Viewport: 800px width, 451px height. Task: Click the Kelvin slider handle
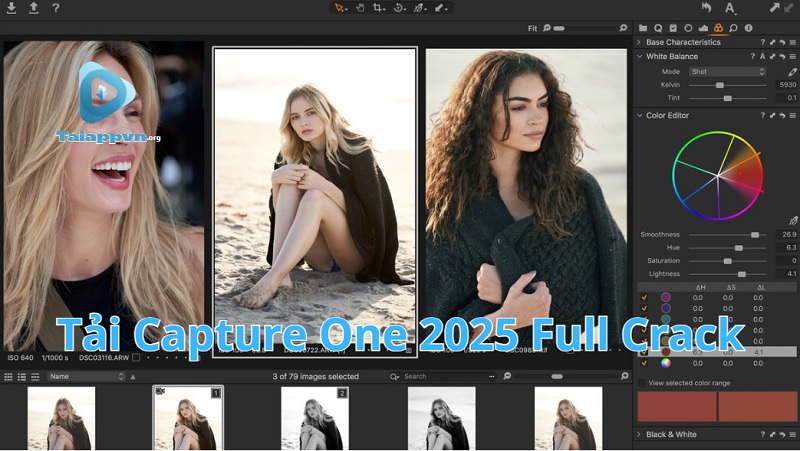(x=719, y=85)
